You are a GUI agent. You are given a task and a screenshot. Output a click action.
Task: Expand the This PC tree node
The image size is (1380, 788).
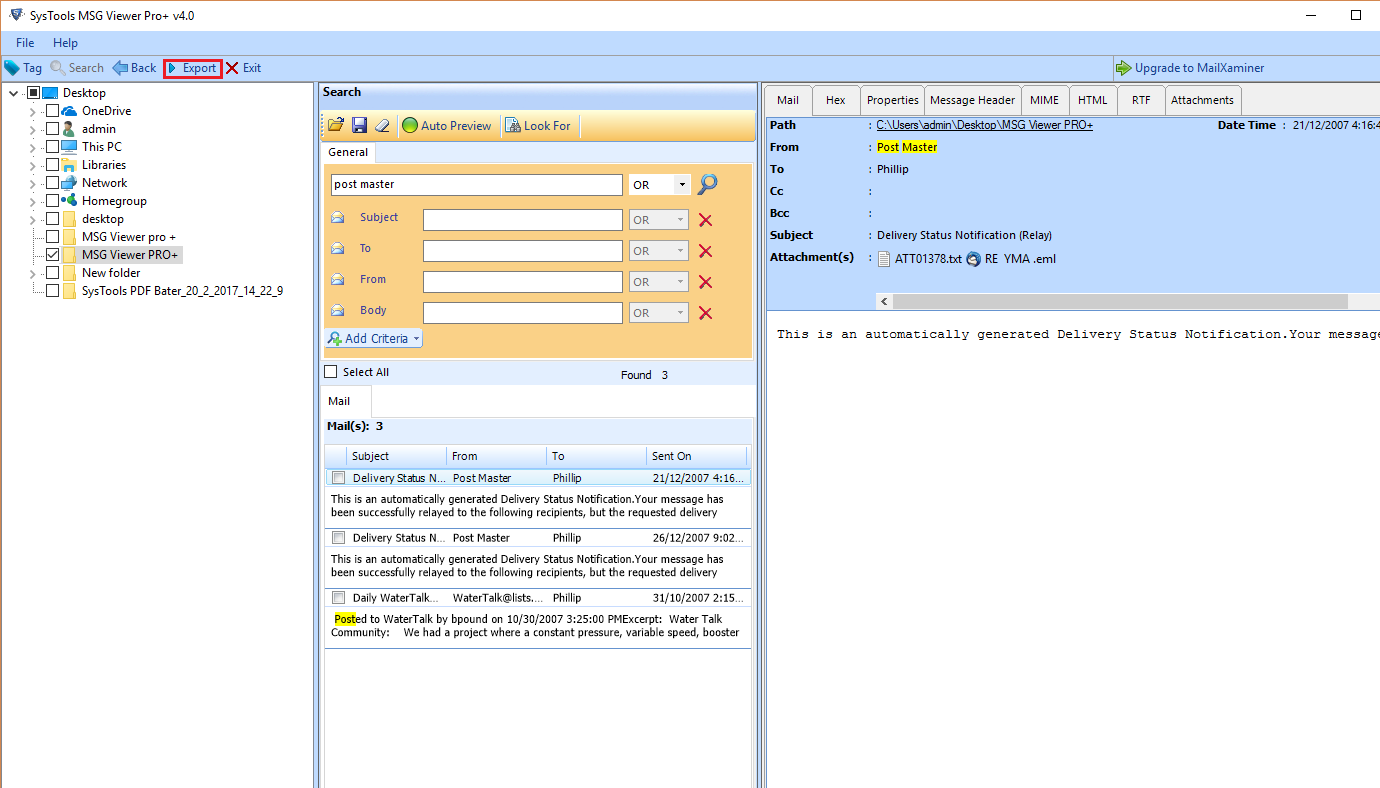[34, 147]
